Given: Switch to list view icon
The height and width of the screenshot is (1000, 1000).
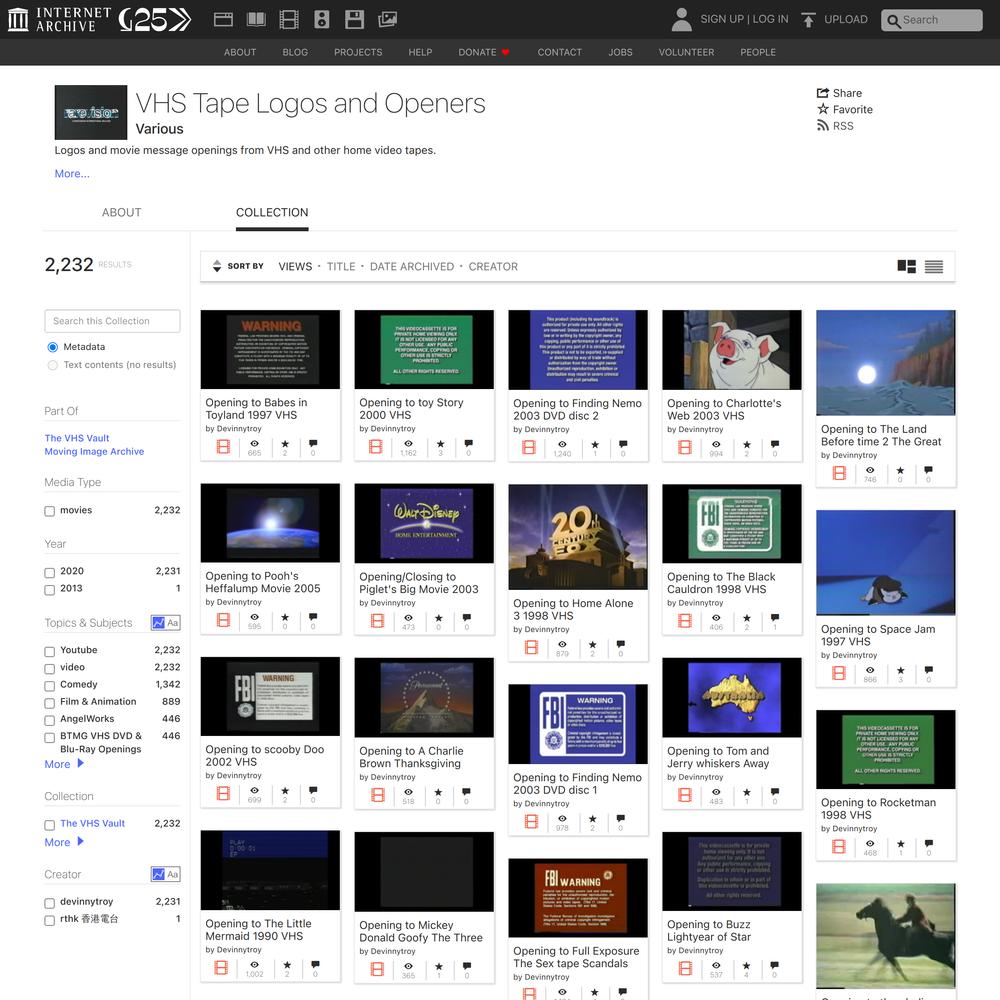Looking at the screenshot, I should [x=934, y=267].
